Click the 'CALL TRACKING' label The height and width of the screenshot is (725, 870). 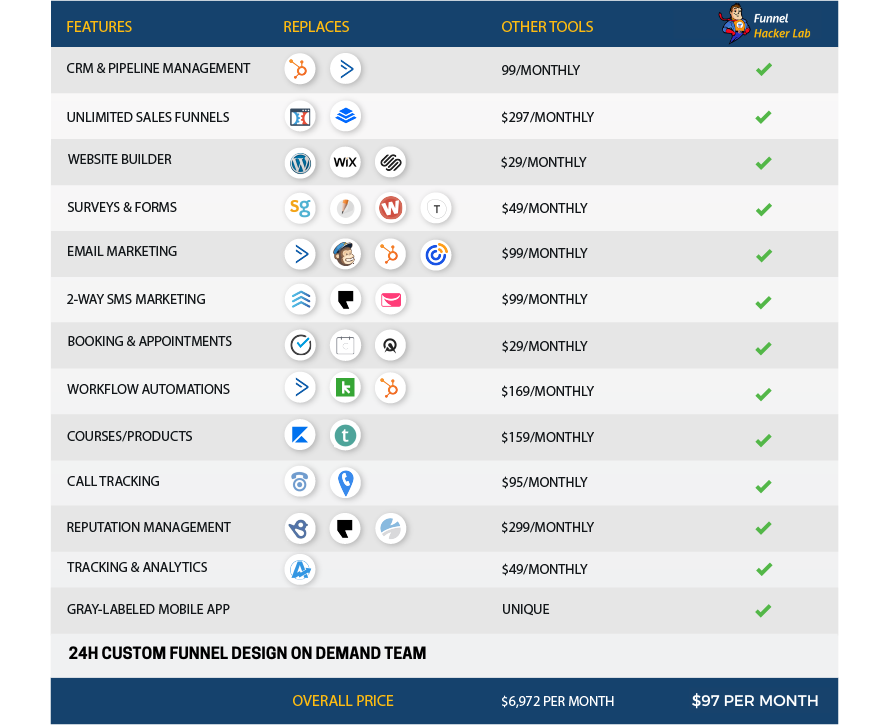point(113,481)
